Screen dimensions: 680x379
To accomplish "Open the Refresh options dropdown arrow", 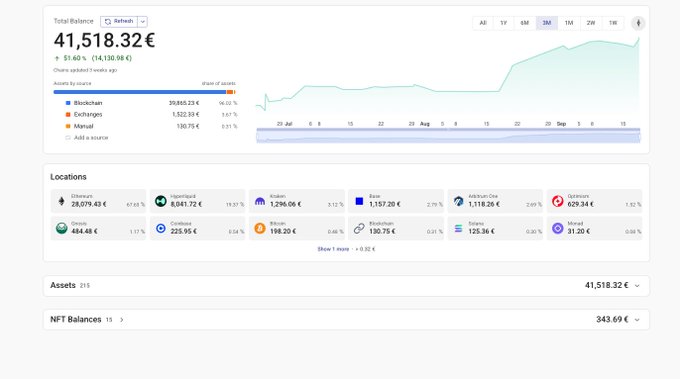I will [x=143, y=21].
